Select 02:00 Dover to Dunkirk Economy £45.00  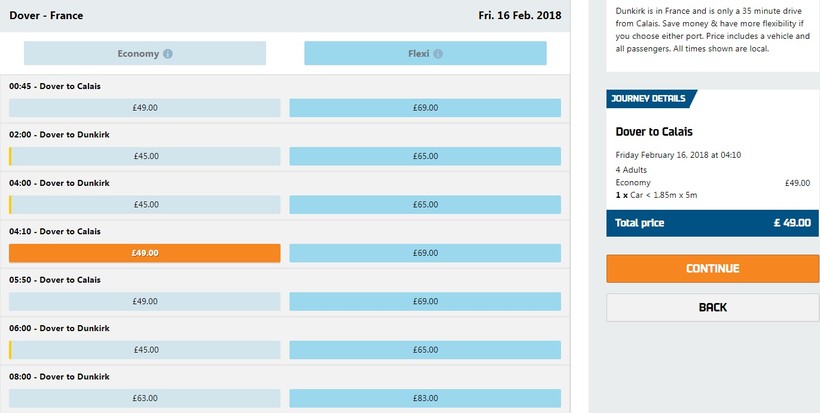pyautogui.click(x=145, y=156)
